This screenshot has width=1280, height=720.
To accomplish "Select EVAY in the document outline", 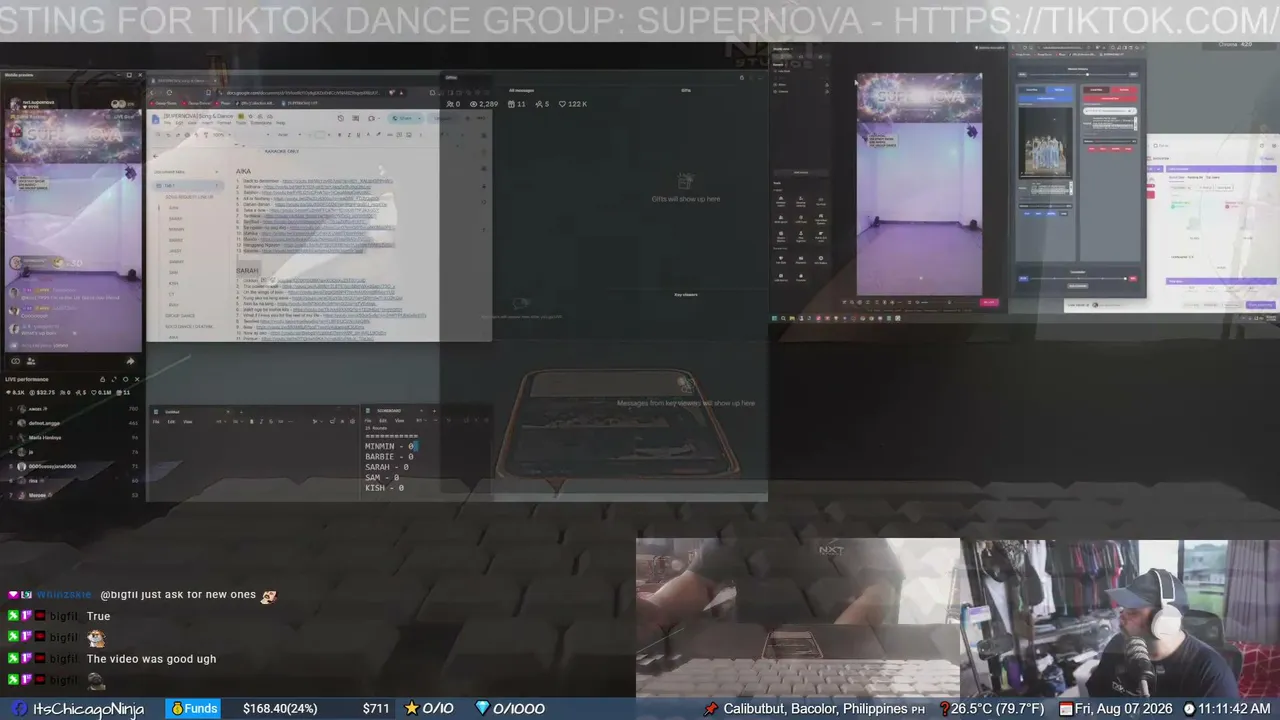I will [x=173, y=304].
